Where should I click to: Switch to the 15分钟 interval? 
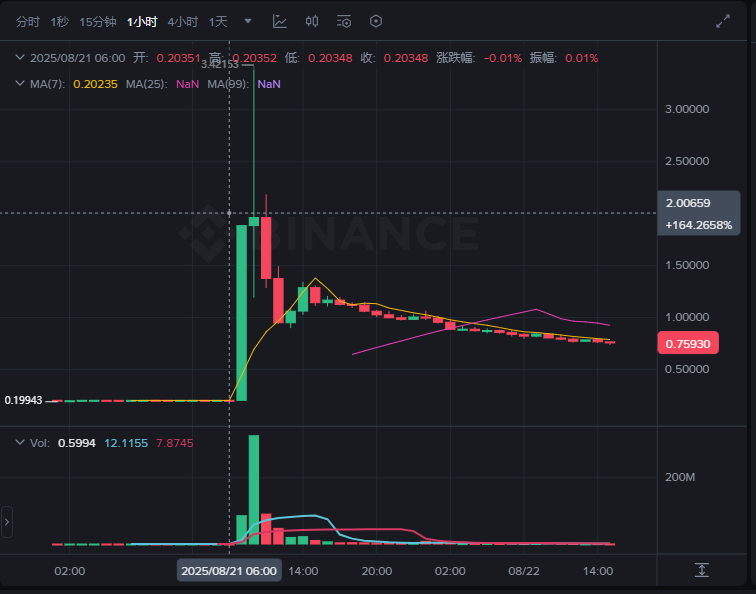(98, 22)
